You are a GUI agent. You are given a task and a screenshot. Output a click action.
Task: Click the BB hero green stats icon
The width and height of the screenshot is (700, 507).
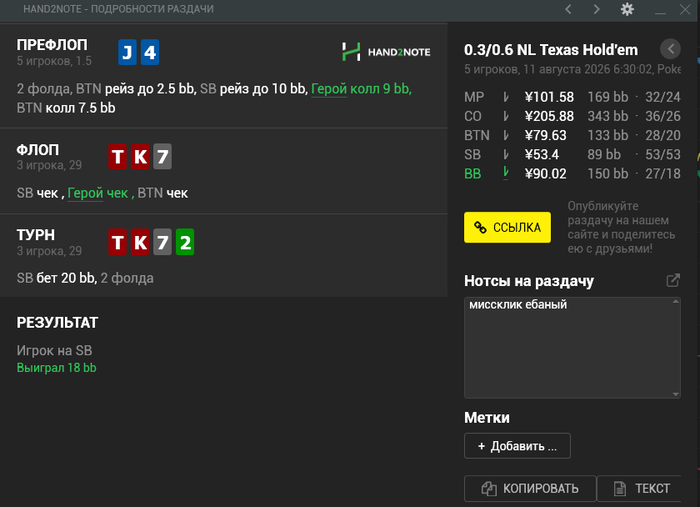pos(506,173)
